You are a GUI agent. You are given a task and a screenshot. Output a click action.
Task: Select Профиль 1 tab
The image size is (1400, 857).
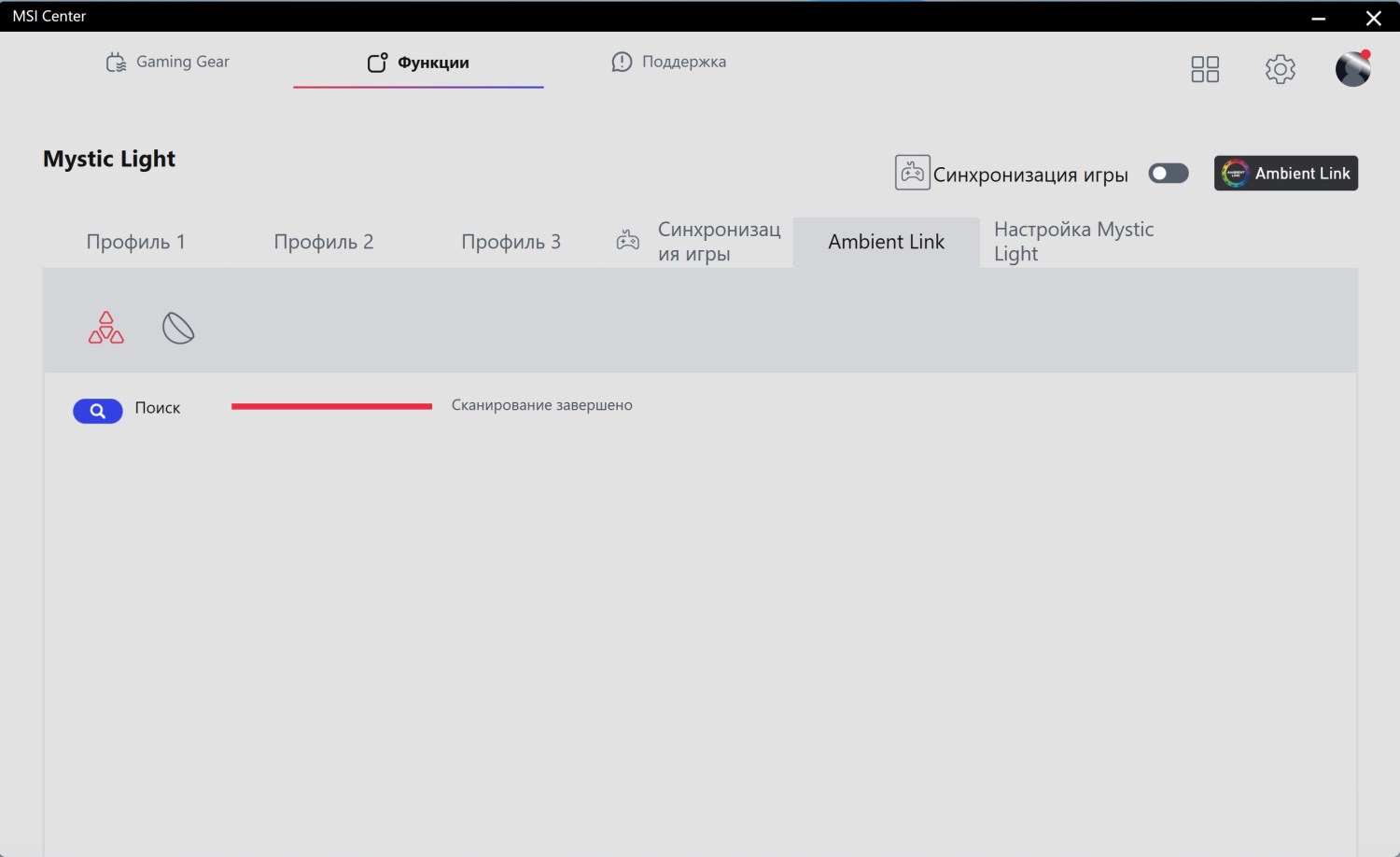point(136,242)
